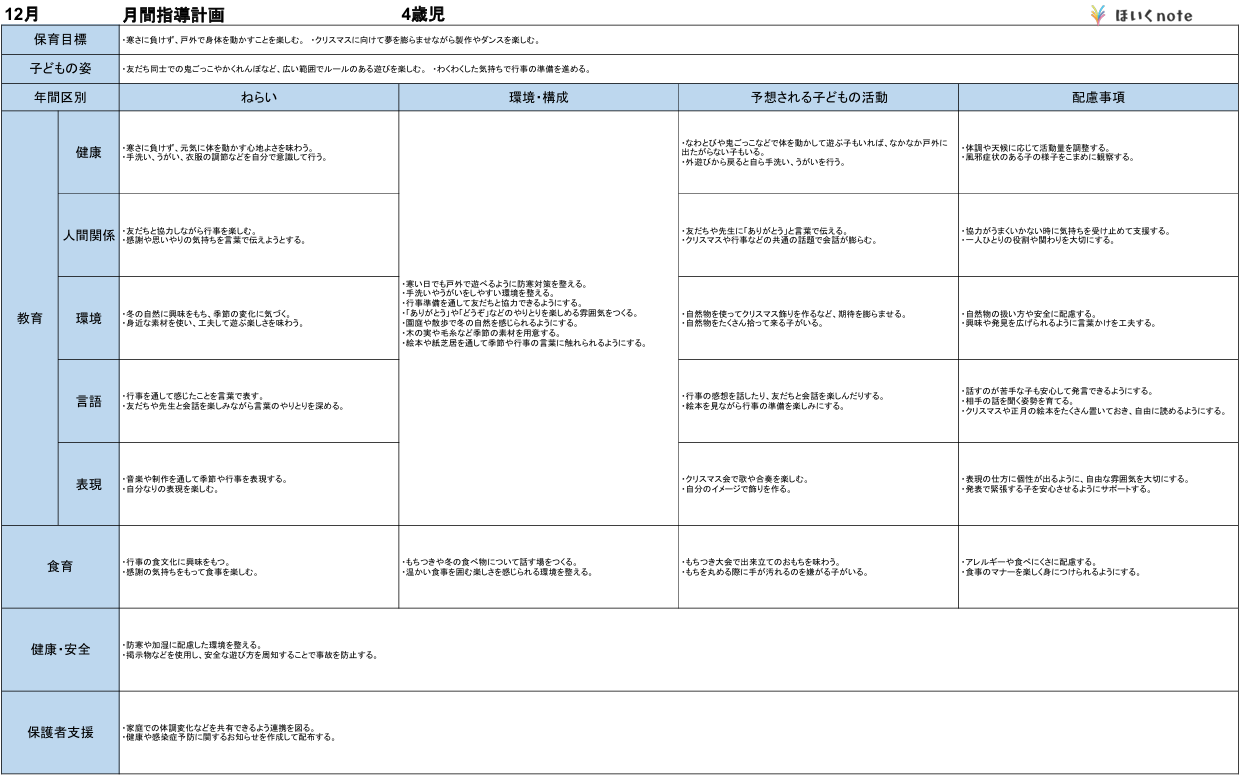This screenshot has height=779, width=1243.
Task: Click the 言語 subcategory cell
Action: (88, 401)
